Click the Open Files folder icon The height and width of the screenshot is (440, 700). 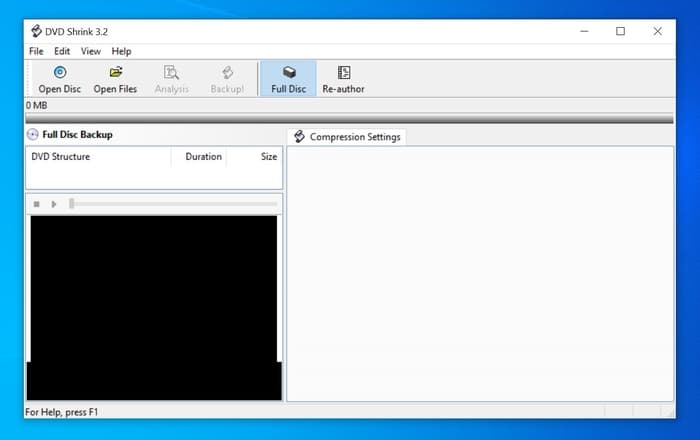(x=116, y=72)
